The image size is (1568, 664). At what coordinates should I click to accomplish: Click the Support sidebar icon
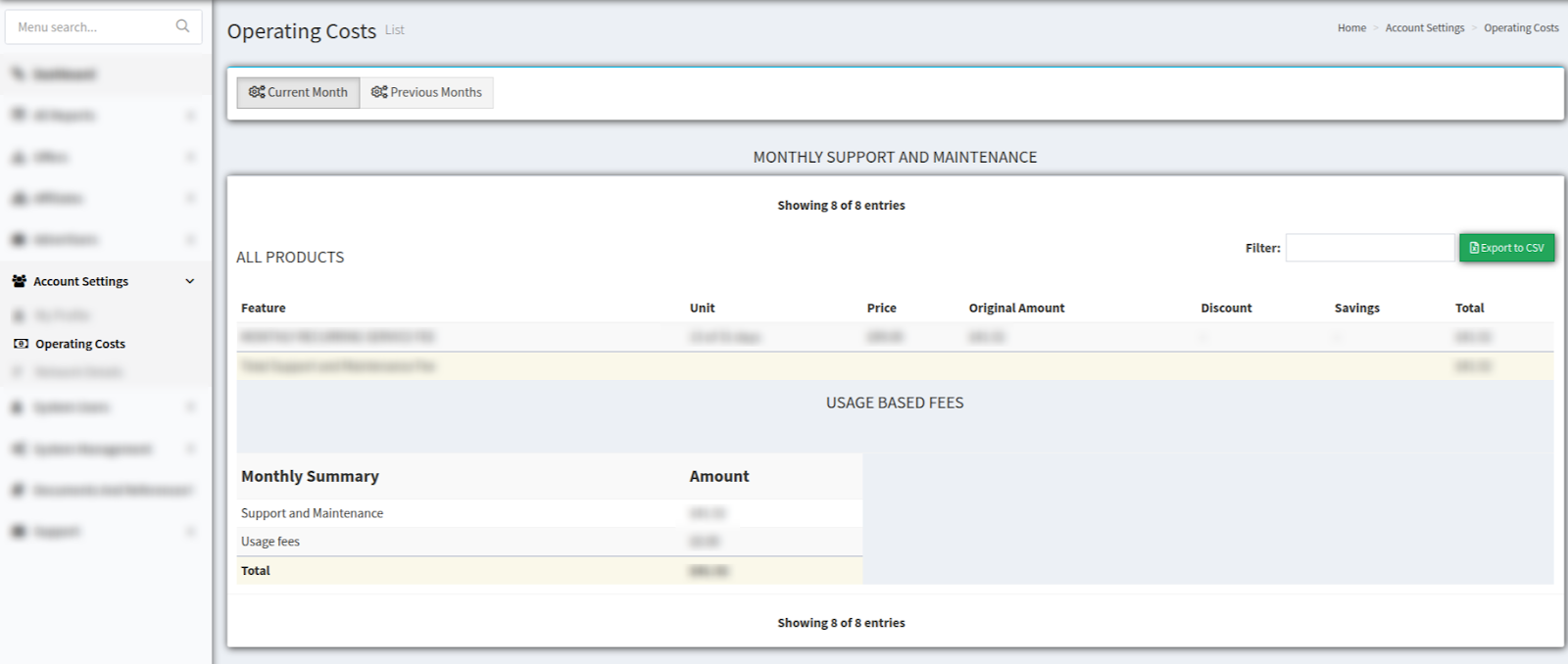(x=19, y=531)
